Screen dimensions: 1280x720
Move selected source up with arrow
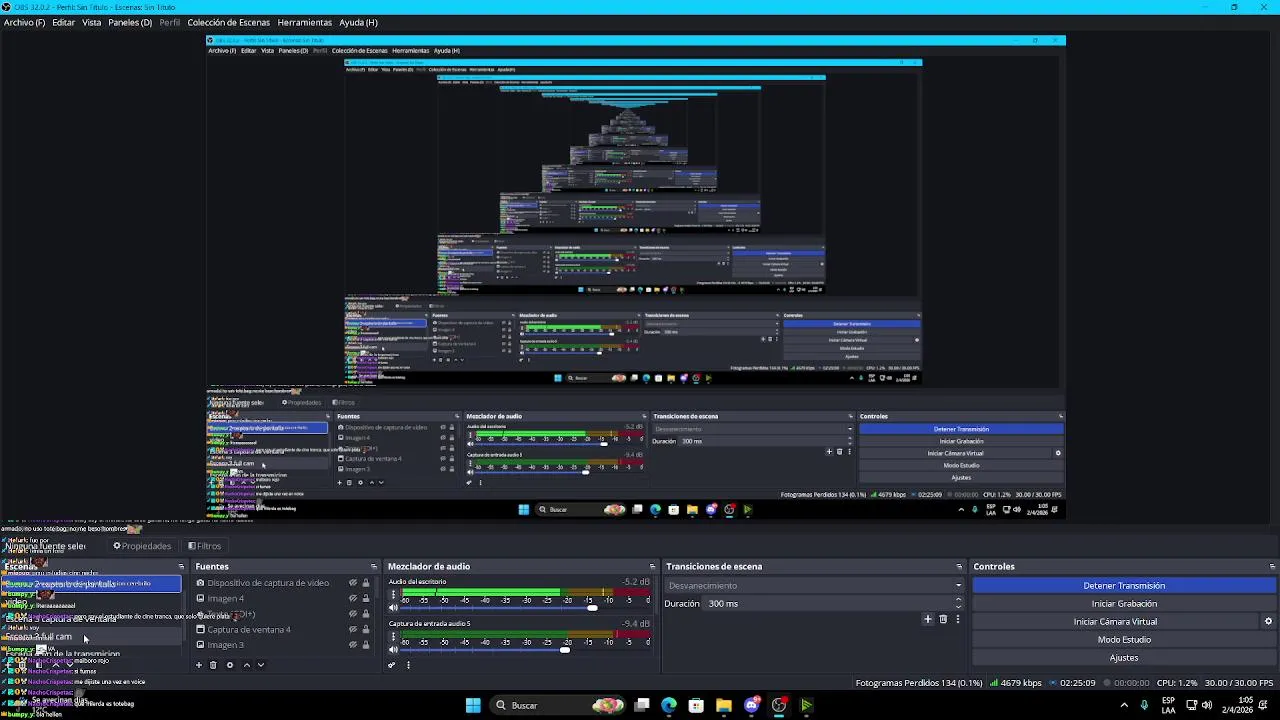(x=246, y=665)
